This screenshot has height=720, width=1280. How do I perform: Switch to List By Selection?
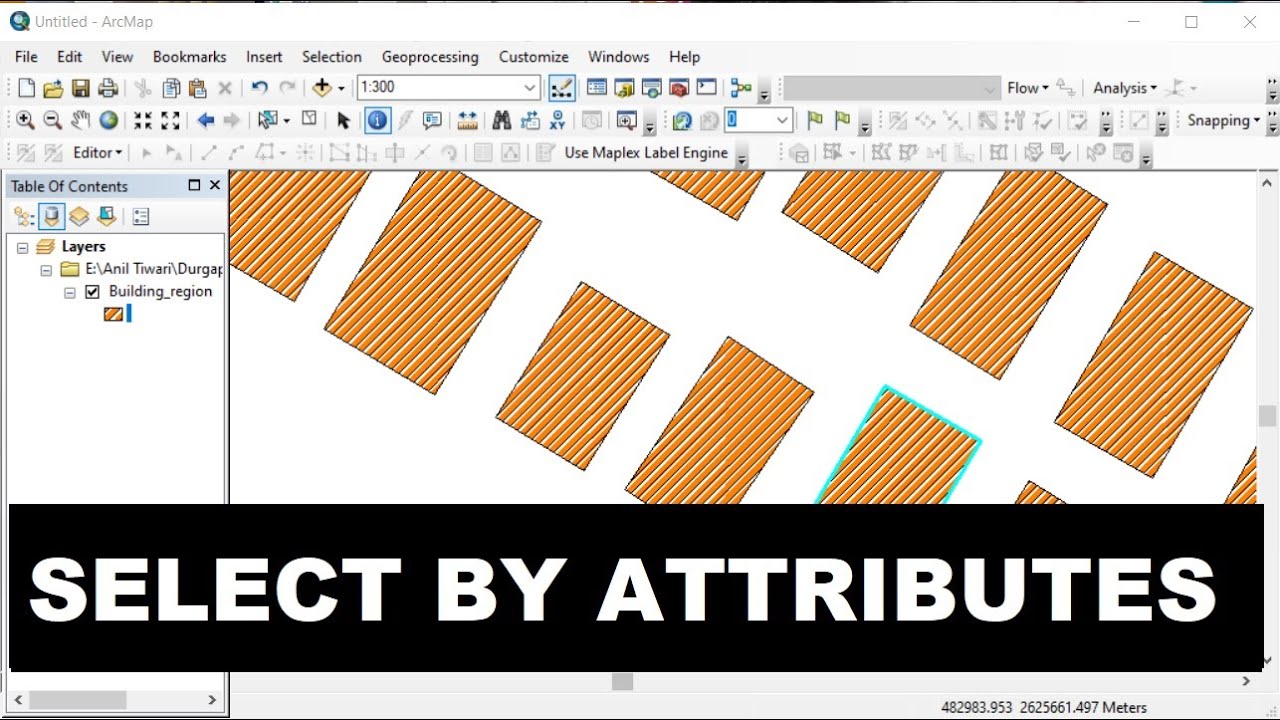pyautogui.click(x=106, y=216)
